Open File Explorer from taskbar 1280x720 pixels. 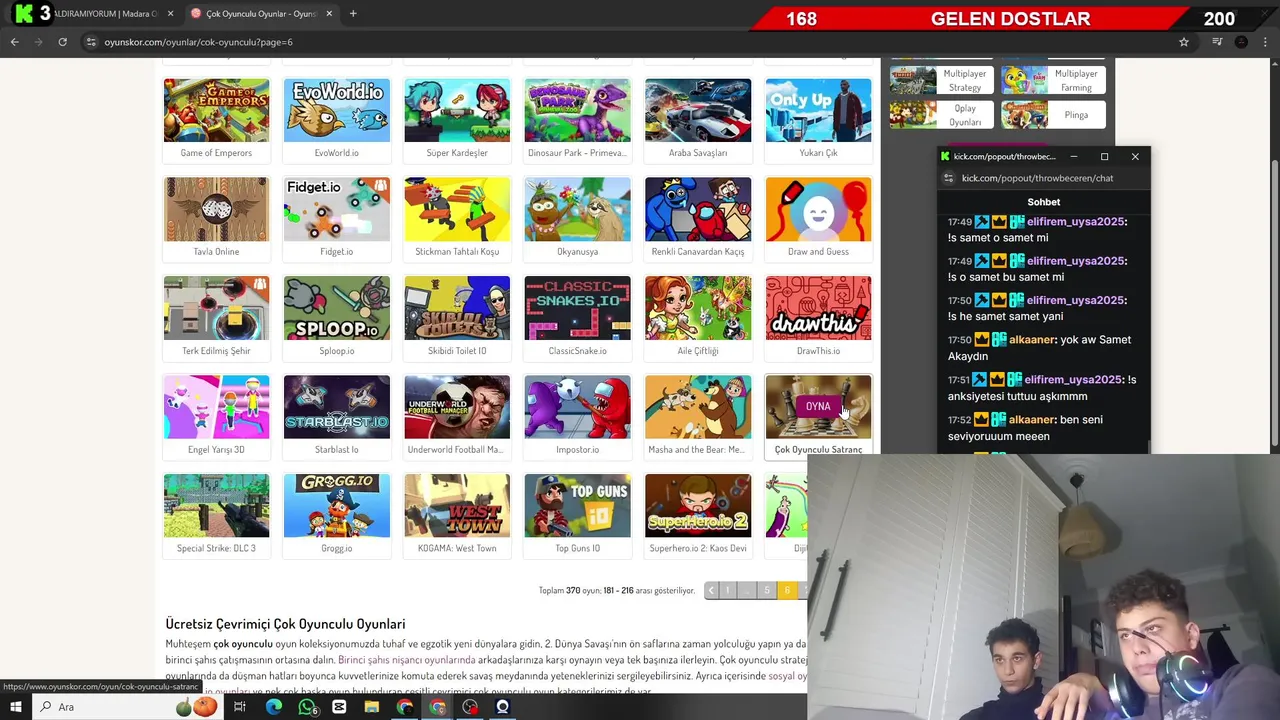371,707
